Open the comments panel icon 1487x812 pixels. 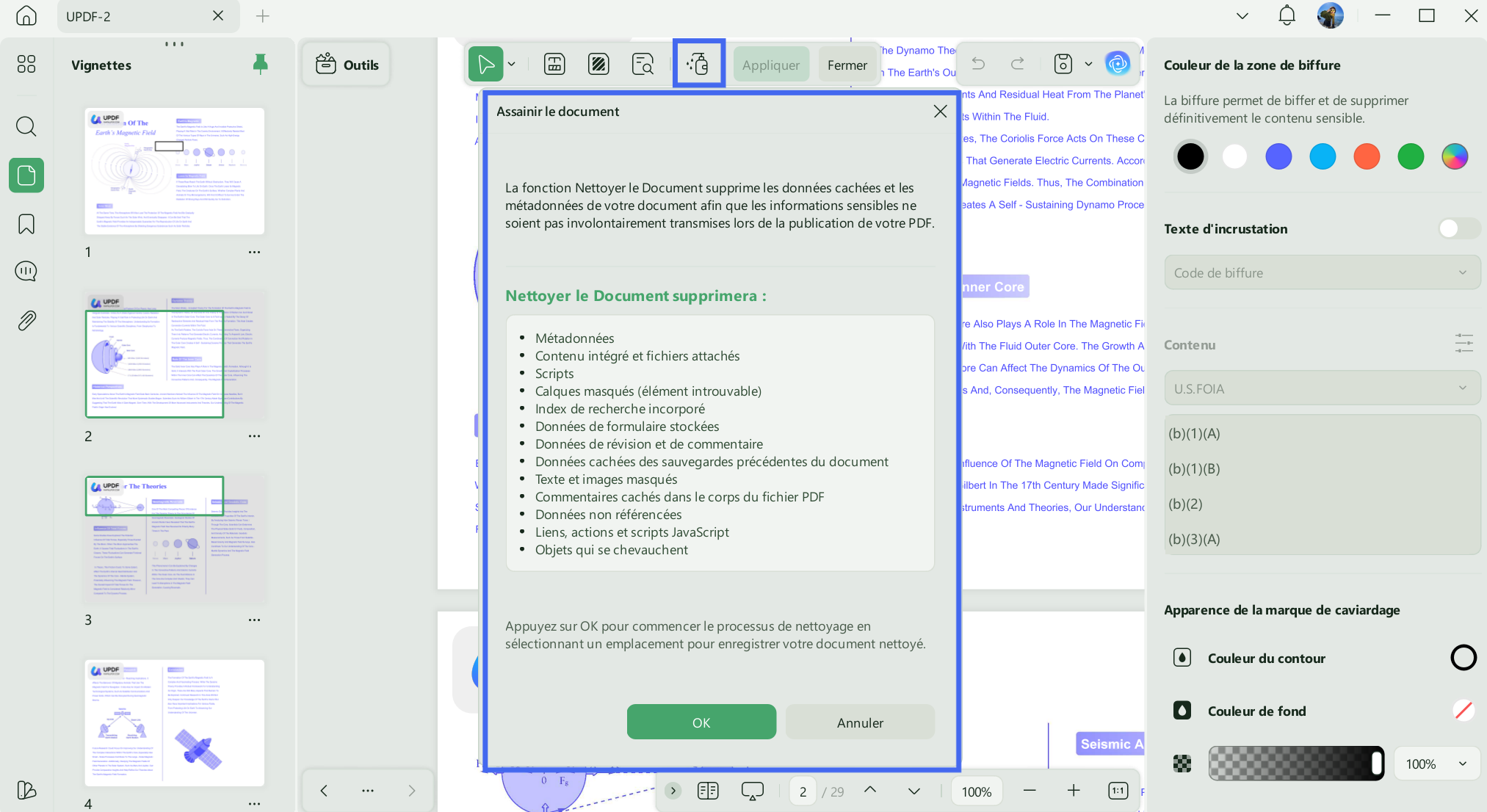tap(26, 272)
